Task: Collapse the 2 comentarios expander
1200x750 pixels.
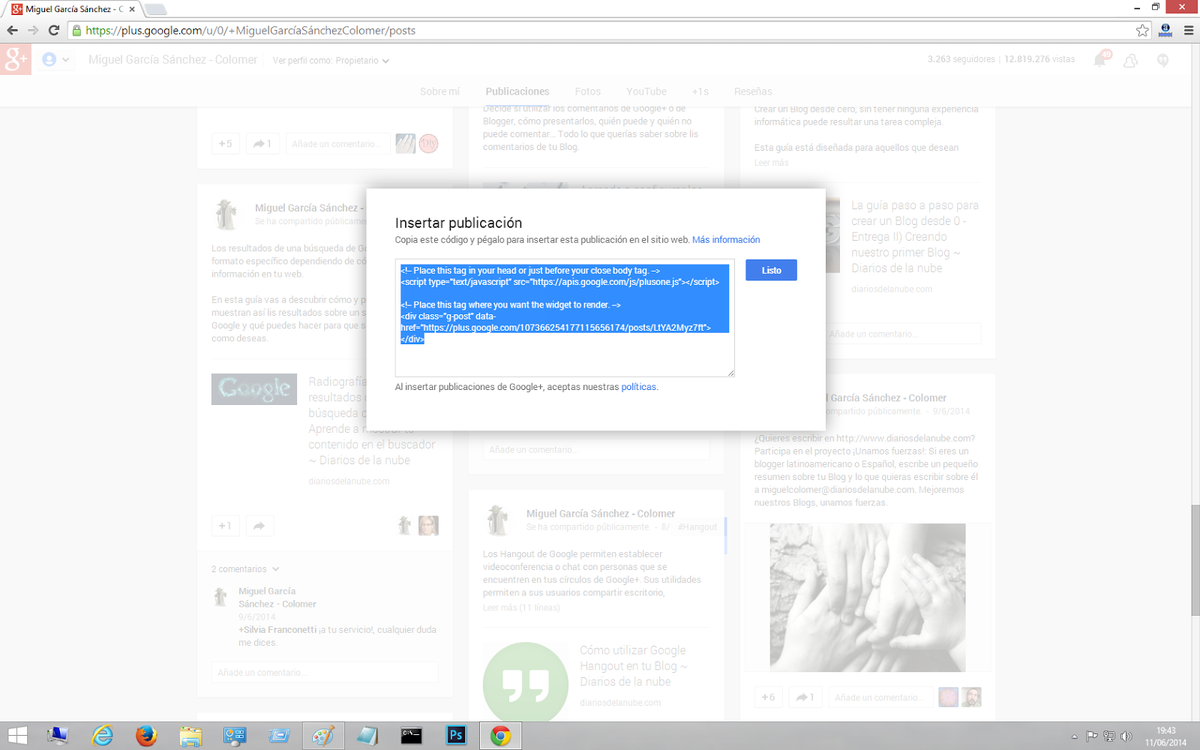Action: (245, 569)
